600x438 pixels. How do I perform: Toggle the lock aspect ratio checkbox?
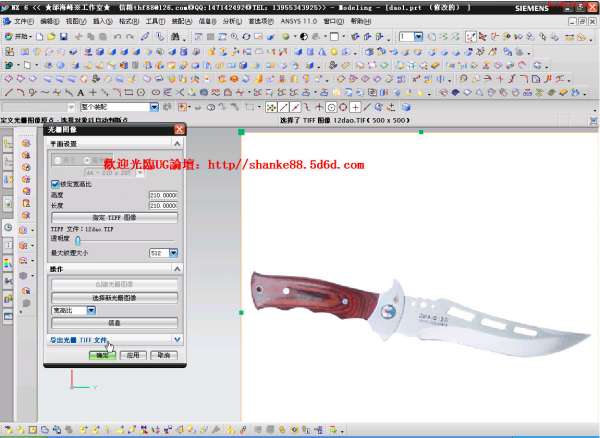55,185
